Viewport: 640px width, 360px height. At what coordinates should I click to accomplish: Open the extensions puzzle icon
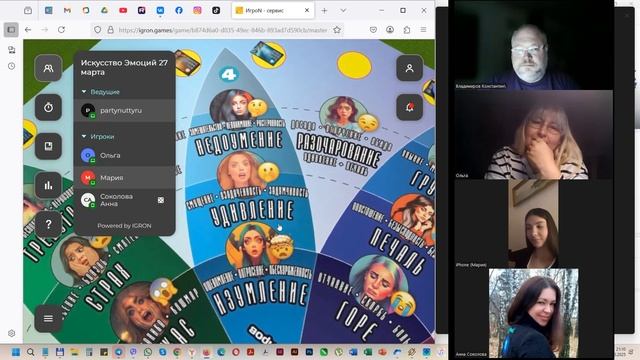tap(407, 30)
